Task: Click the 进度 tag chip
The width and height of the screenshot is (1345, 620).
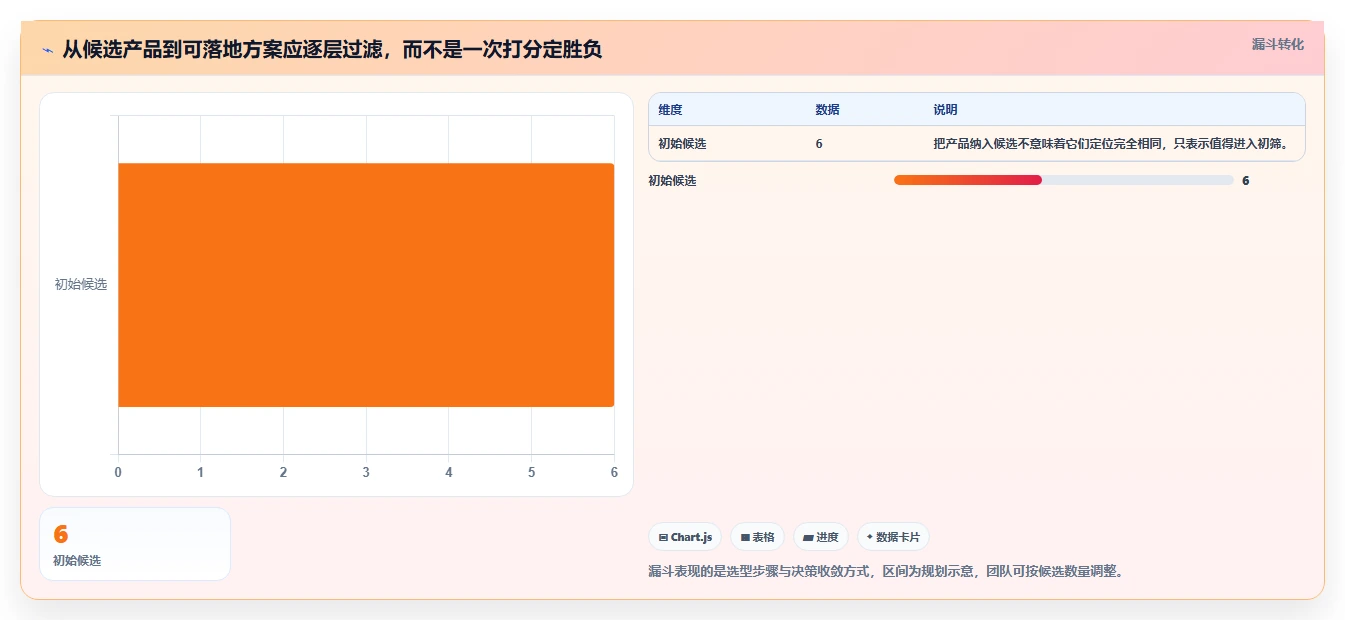Action: click(820, 537)
